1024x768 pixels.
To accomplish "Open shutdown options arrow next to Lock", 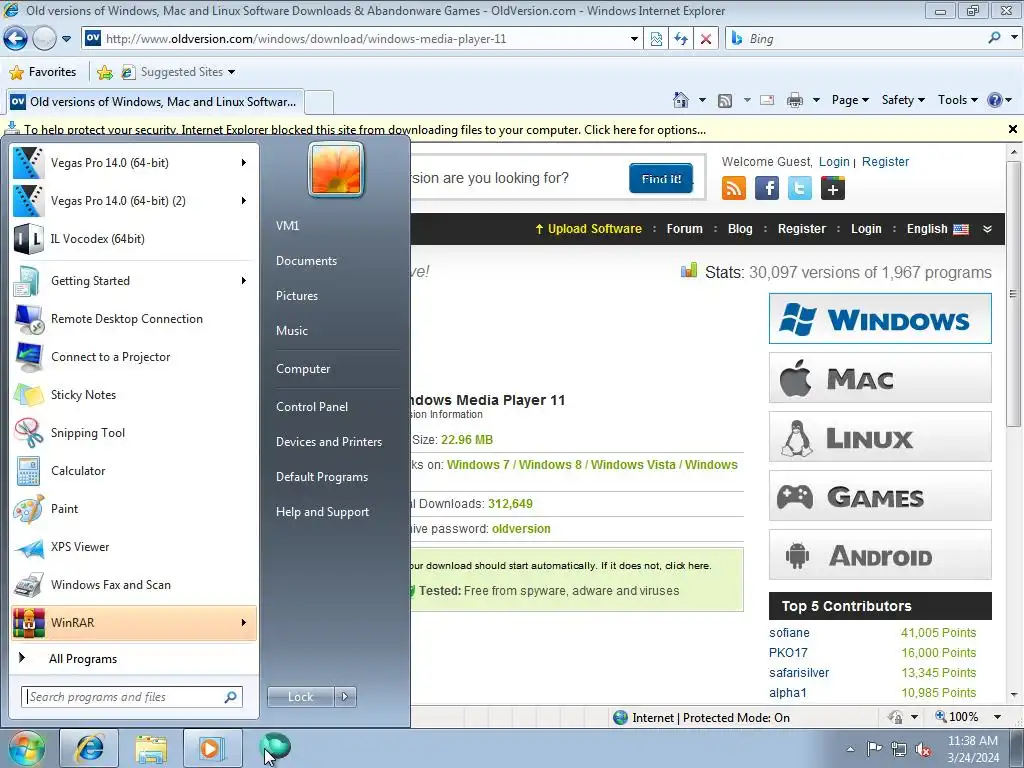I will [x=345, y=697].
